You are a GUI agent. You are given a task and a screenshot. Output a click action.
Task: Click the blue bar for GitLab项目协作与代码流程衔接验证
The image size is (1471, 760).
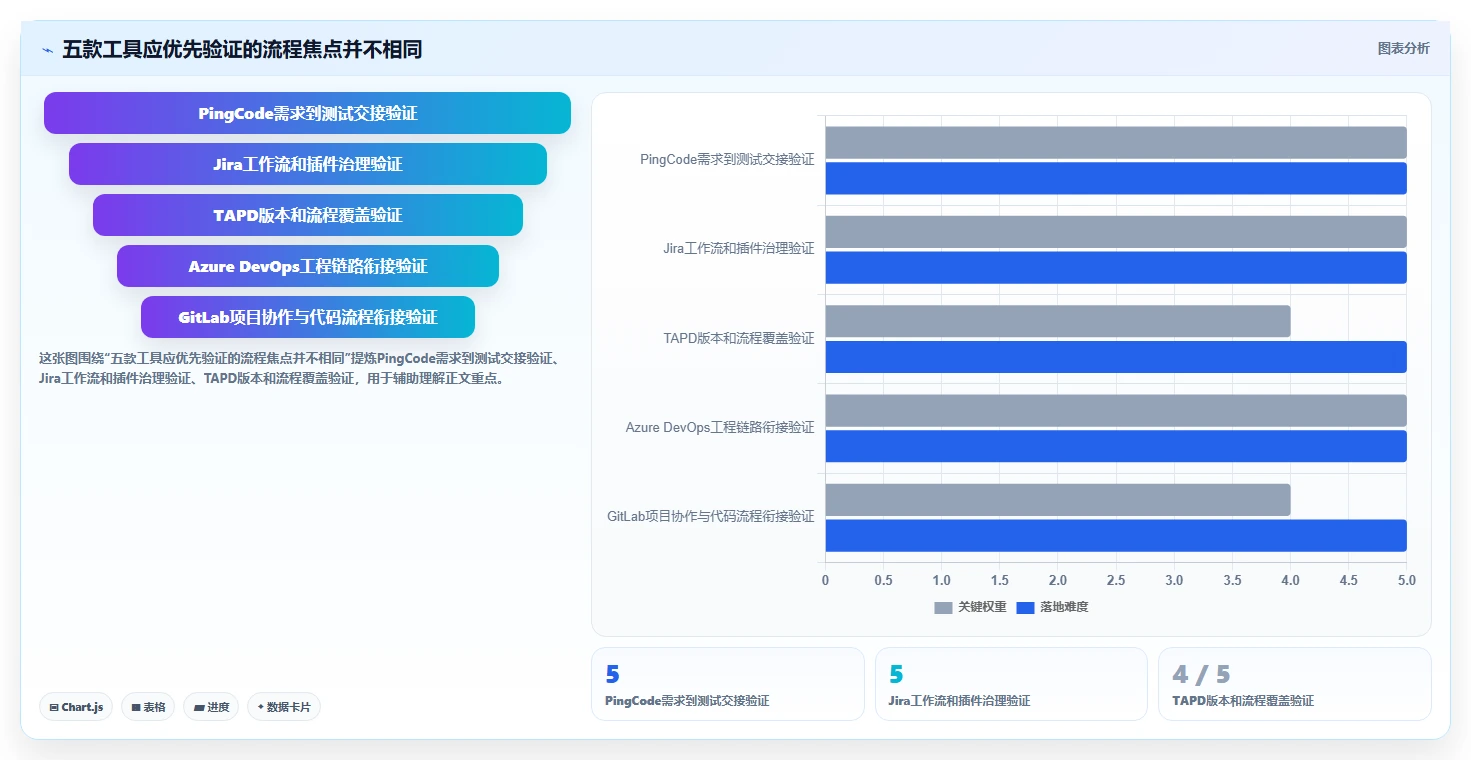[1116, 536]
